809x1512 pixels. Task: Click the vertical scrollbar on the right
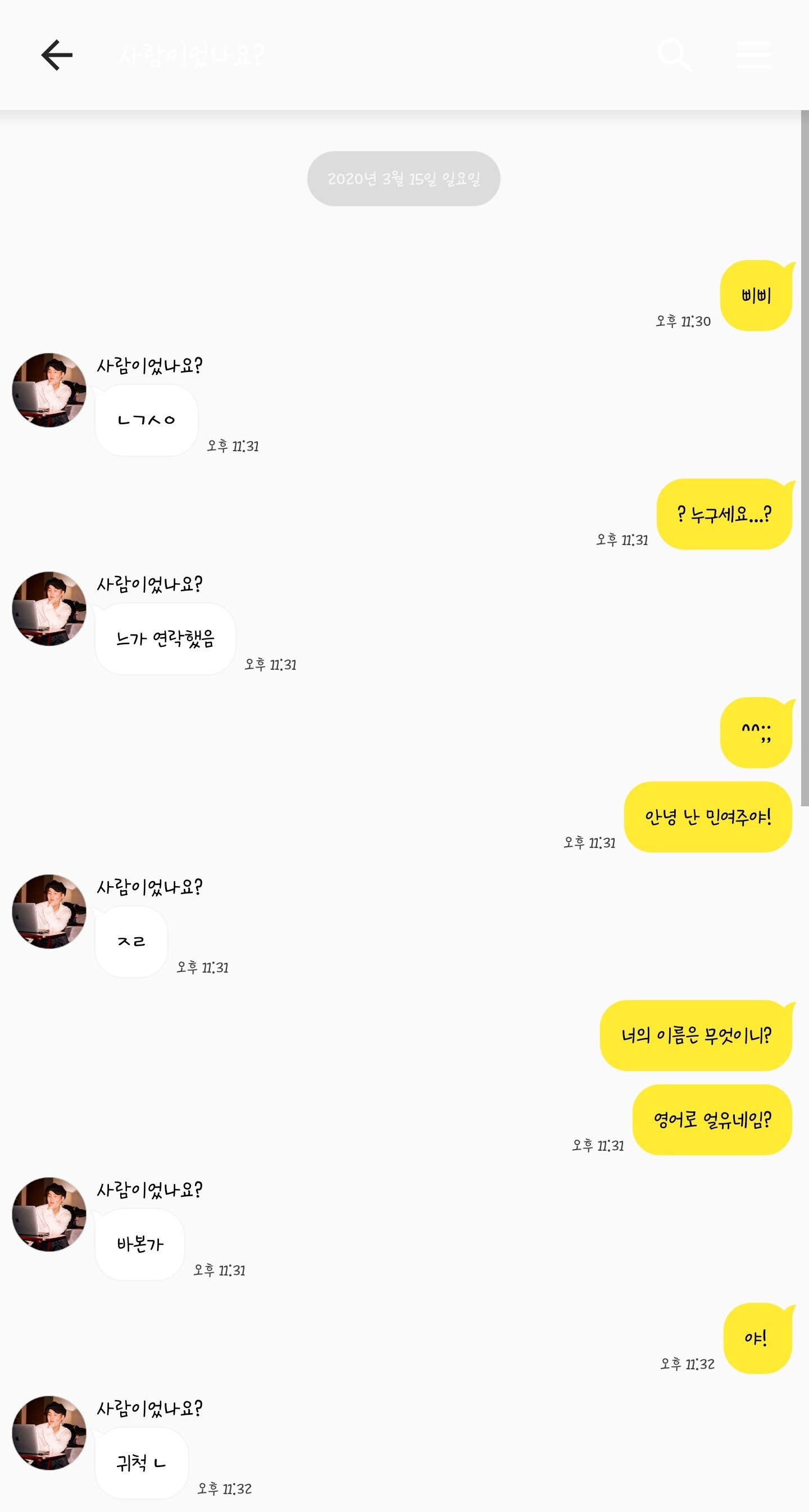click(805, 458)
